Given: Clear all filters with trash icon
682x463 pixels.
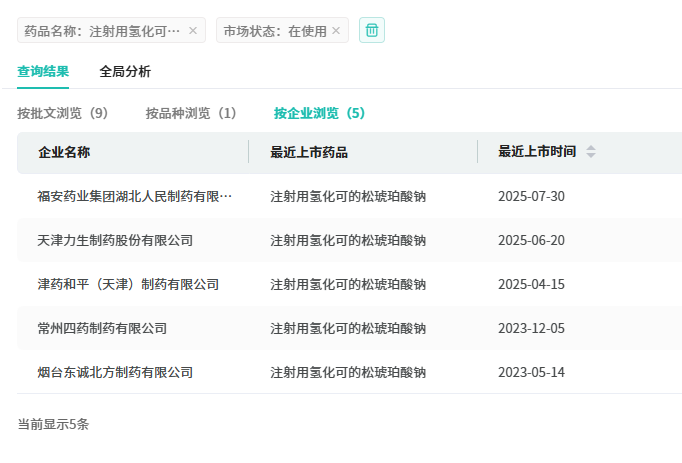Looking at the screenshot, I should [372, 31].
